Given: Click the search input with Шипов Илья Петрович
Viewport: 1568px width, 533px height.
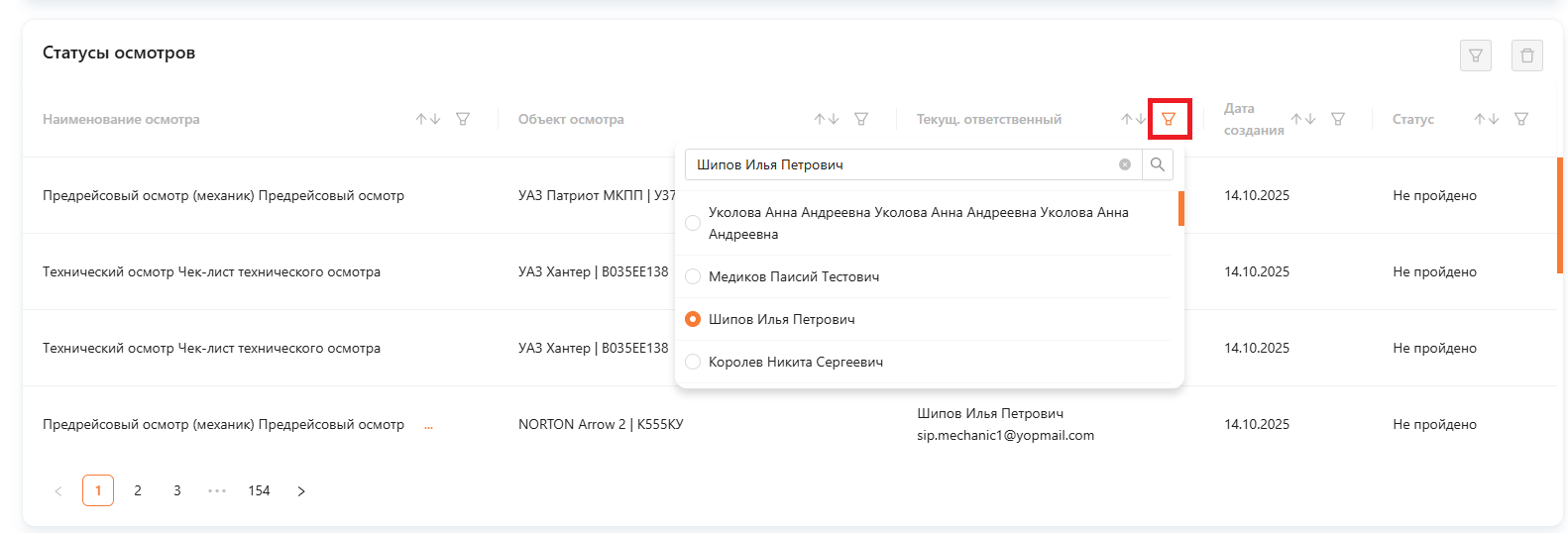Looking at the screenshot, I should click(x=902, y=164).
